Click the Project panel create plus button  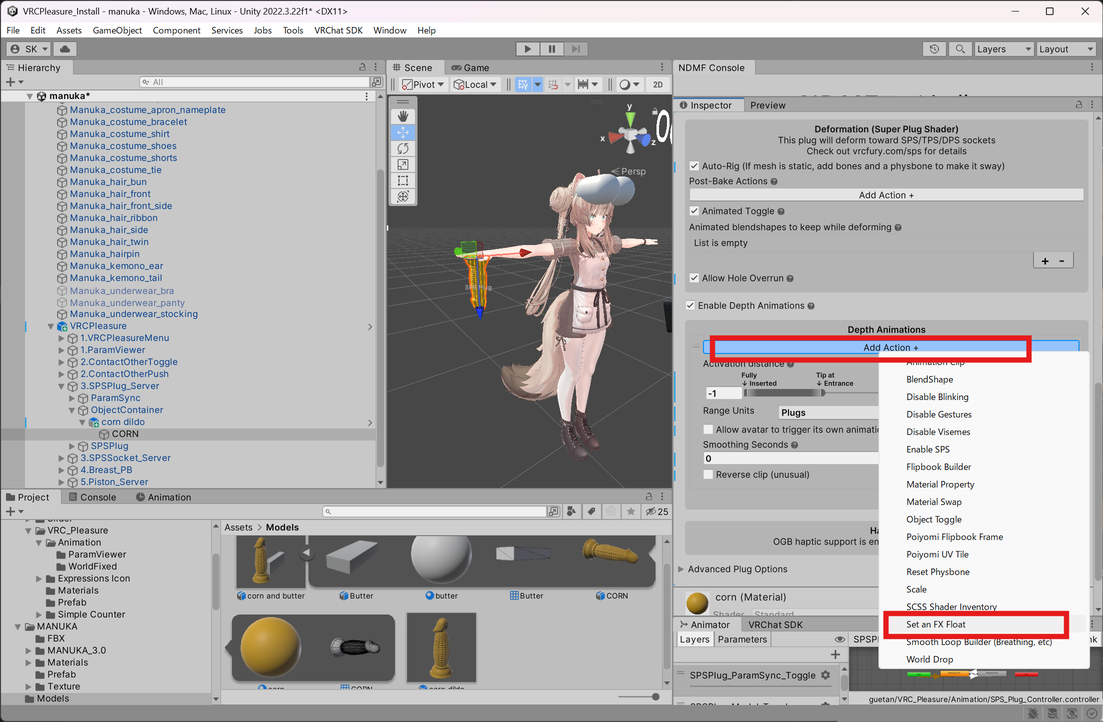click(11, 512)
